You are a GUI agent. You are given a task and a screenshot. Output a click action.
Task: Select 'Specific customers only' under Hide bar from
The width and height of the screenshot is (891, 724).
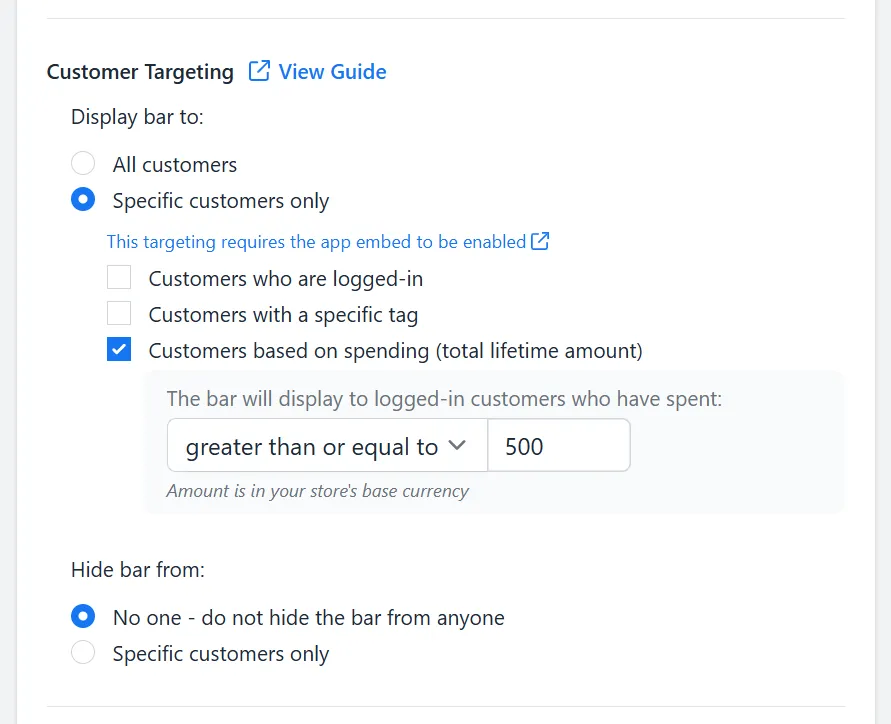tap(83, 652)
